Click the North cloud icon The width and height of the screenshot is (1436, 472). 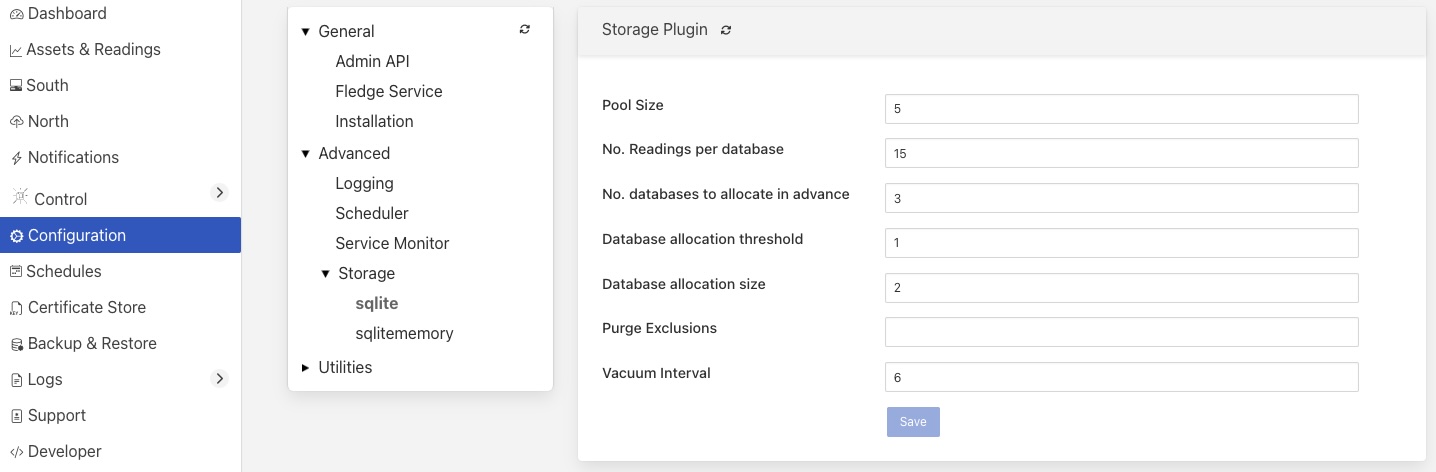point(16,122)
